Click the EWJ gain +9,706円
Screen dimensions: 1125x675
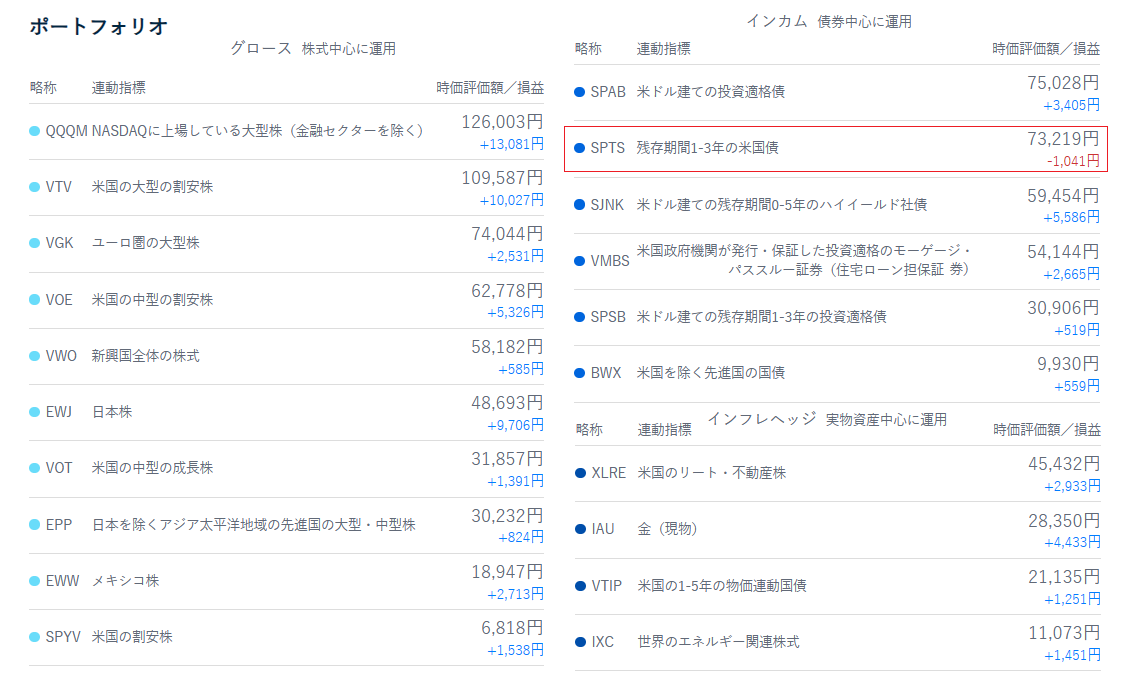[515, 425]
